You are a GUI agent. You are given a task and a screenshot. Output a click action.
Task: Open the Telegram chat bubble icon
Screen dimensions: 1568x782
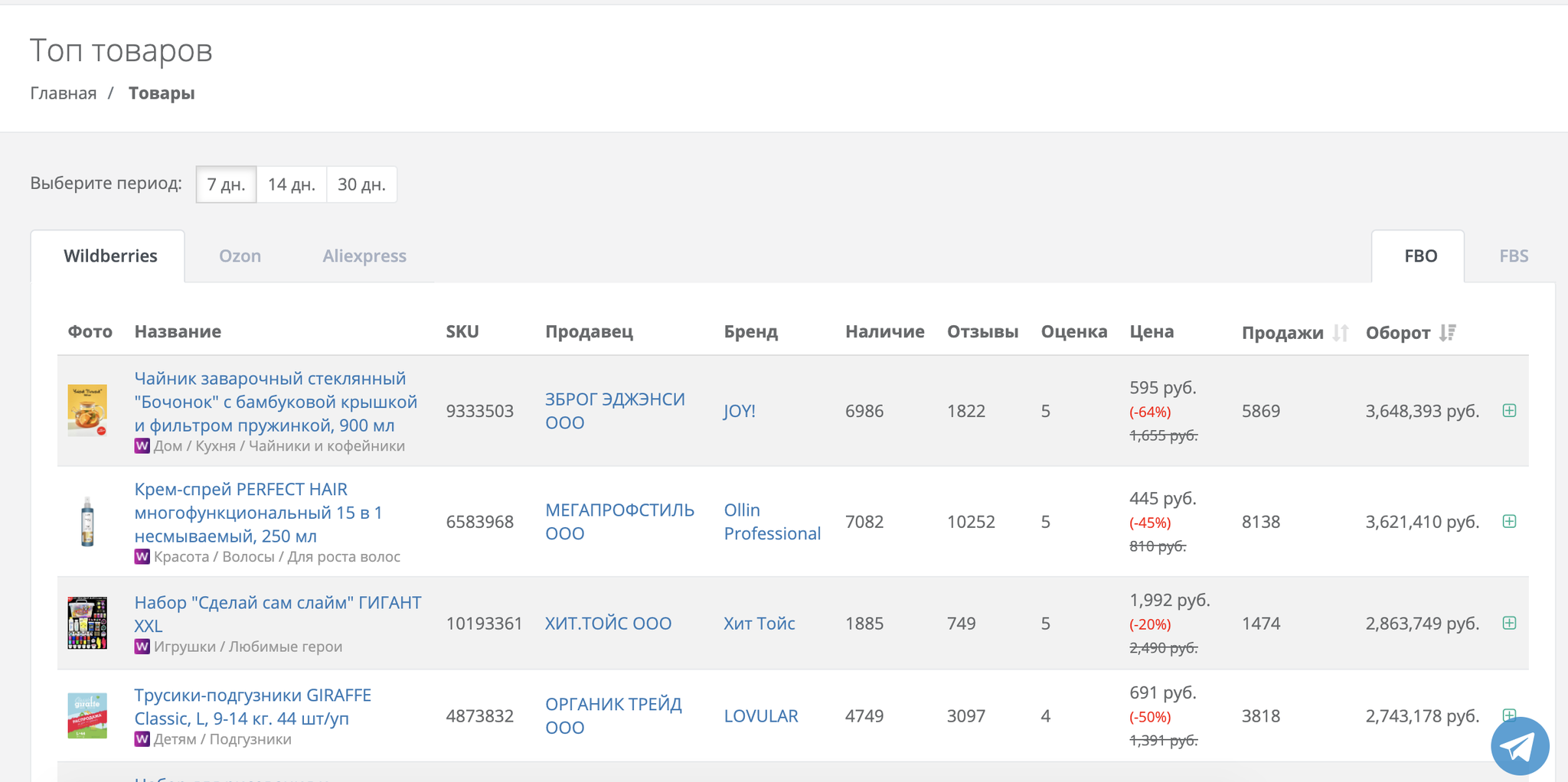[x=1520, y=745]
